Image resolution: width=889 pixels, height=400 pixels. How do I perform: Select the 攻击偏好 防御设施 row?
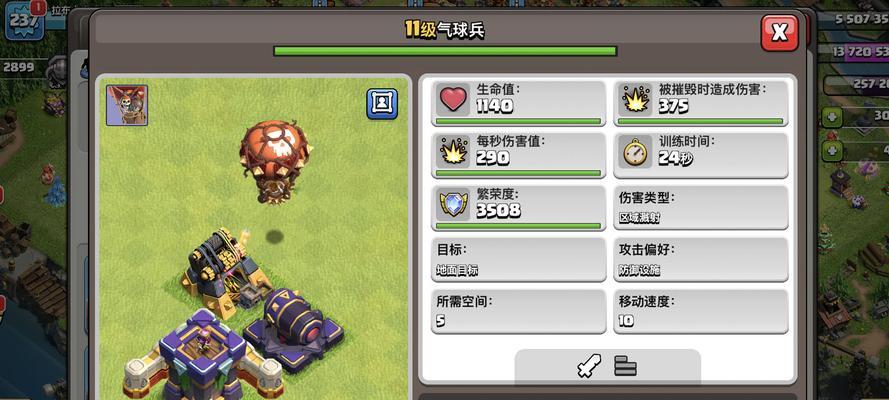point(701,259)
